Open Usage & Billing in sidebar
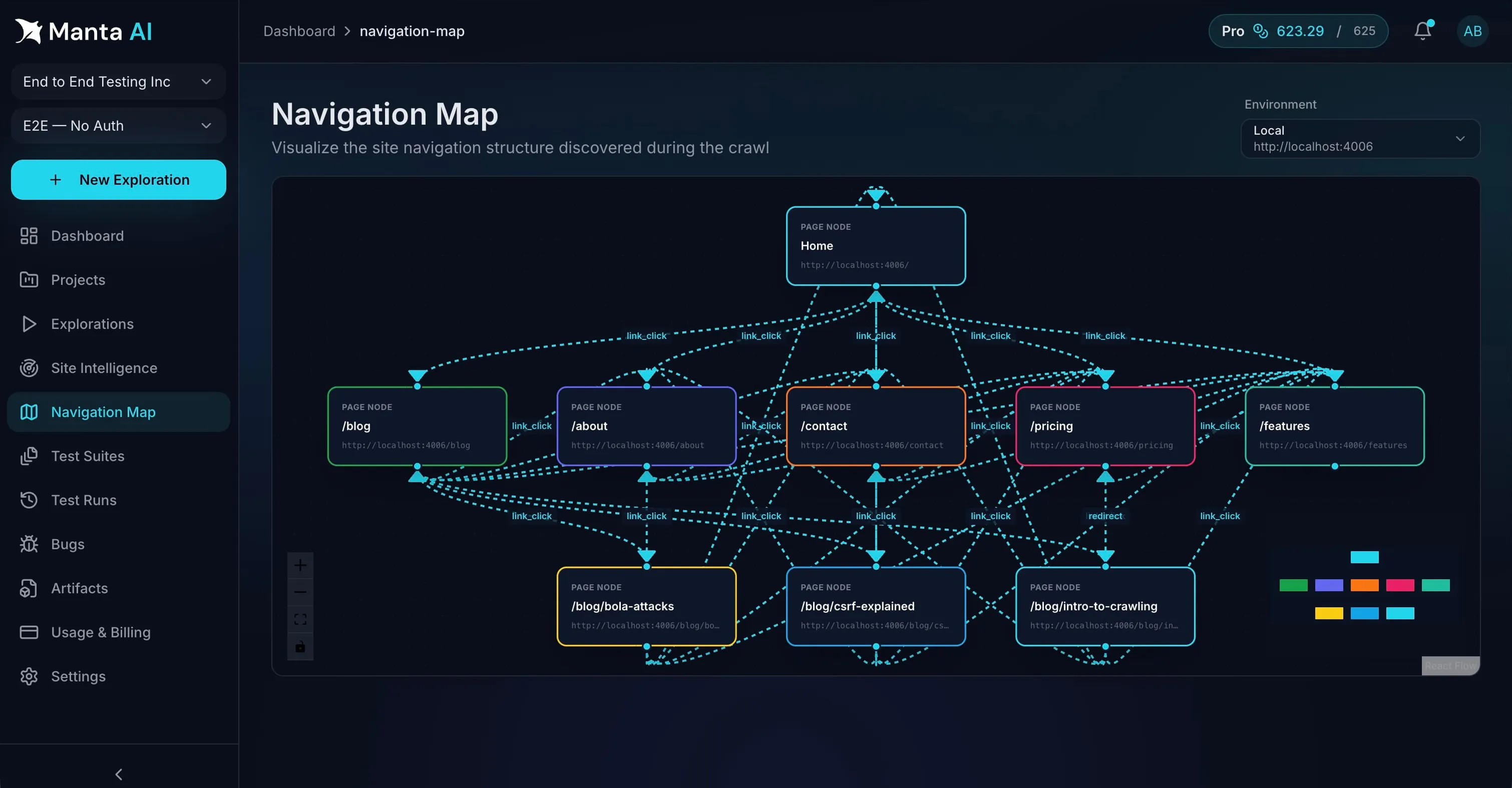The width and height of the screenshot is (1512, 788). click(x=118, y=632)
